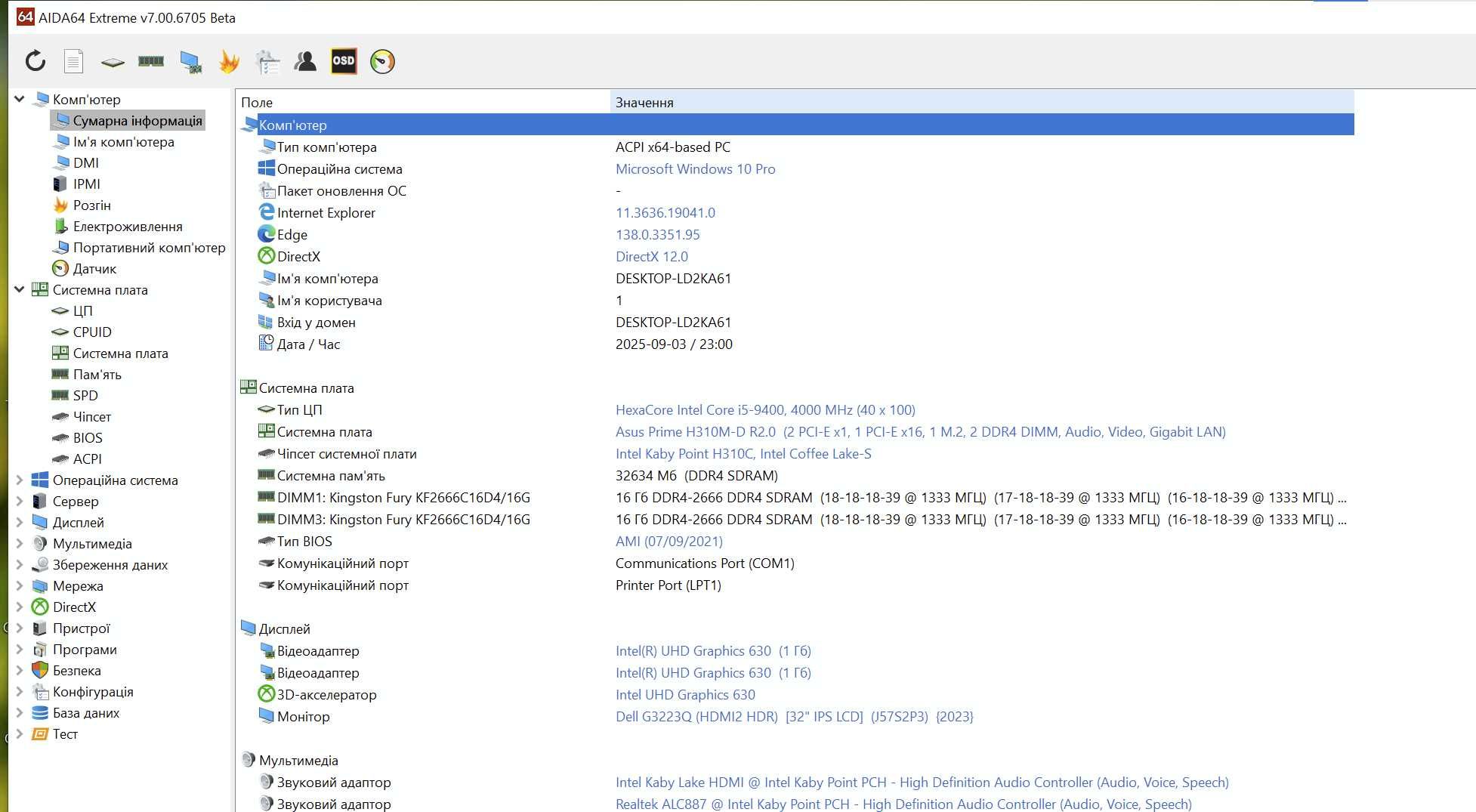Collapse the Комп'ютер tree node

[x=20, y=99]
